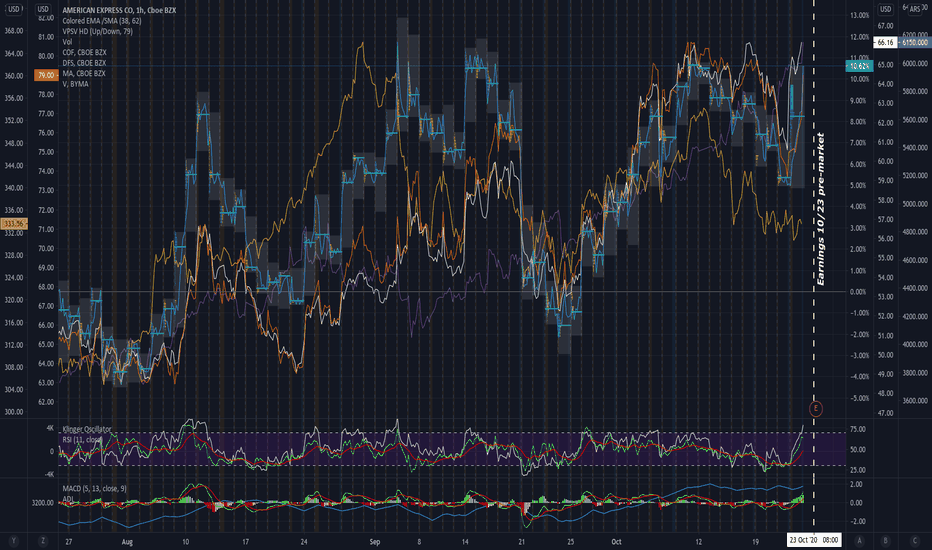Click the Earnings 10/23 pre-market annotation
The height and width of the screenshot is (550, 932).
tap(821, 209)
